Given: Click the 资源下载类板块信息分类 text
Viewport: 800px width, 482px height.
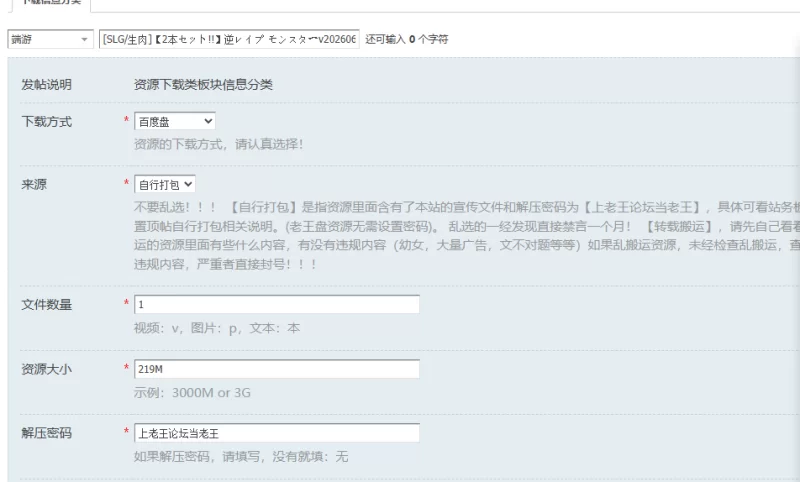Looking at the screenshot, I should 203,85.
